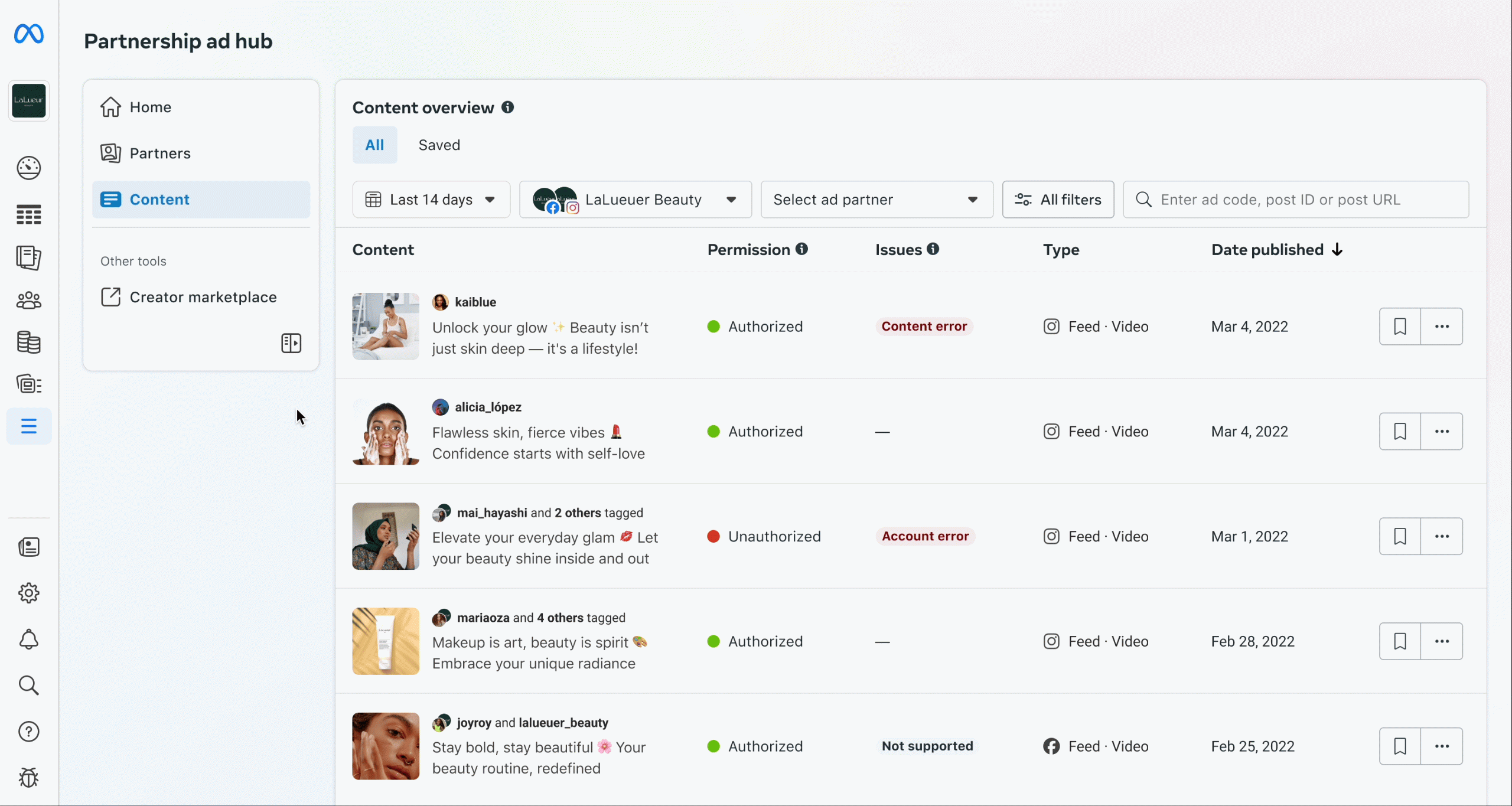Open the help question mark icon
The height and width of the screenshot is (806, 1512).
click(28, 732)
